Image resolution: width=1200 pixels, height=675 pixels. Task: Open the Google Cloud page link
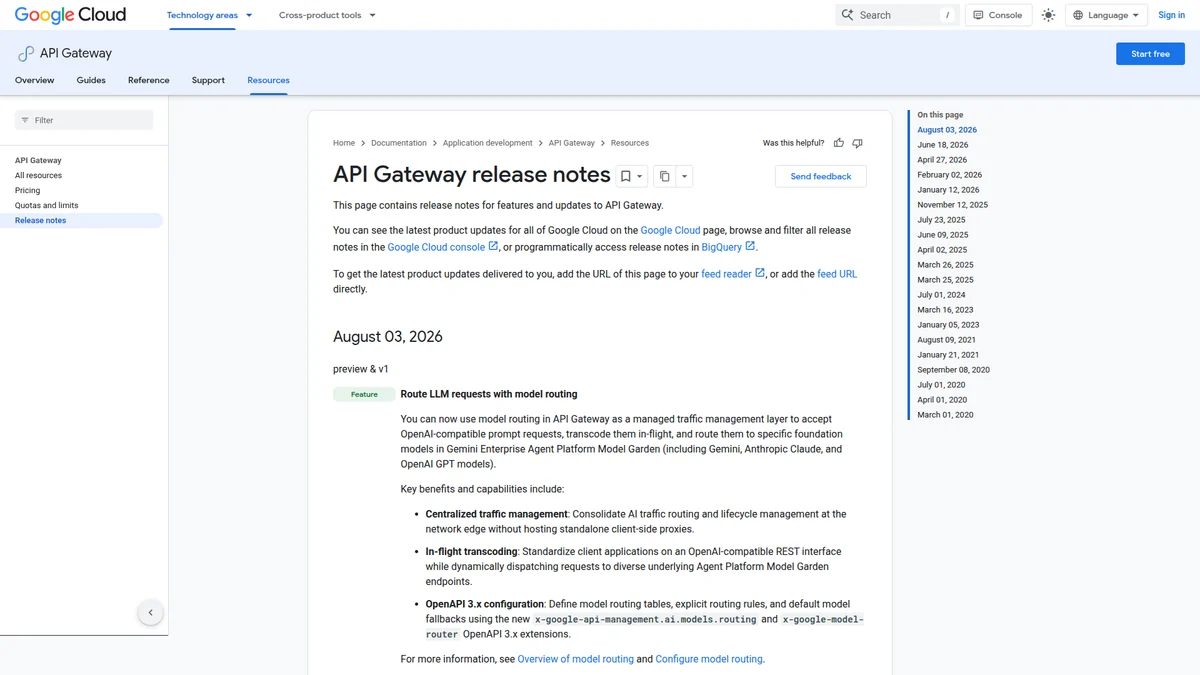670,230
